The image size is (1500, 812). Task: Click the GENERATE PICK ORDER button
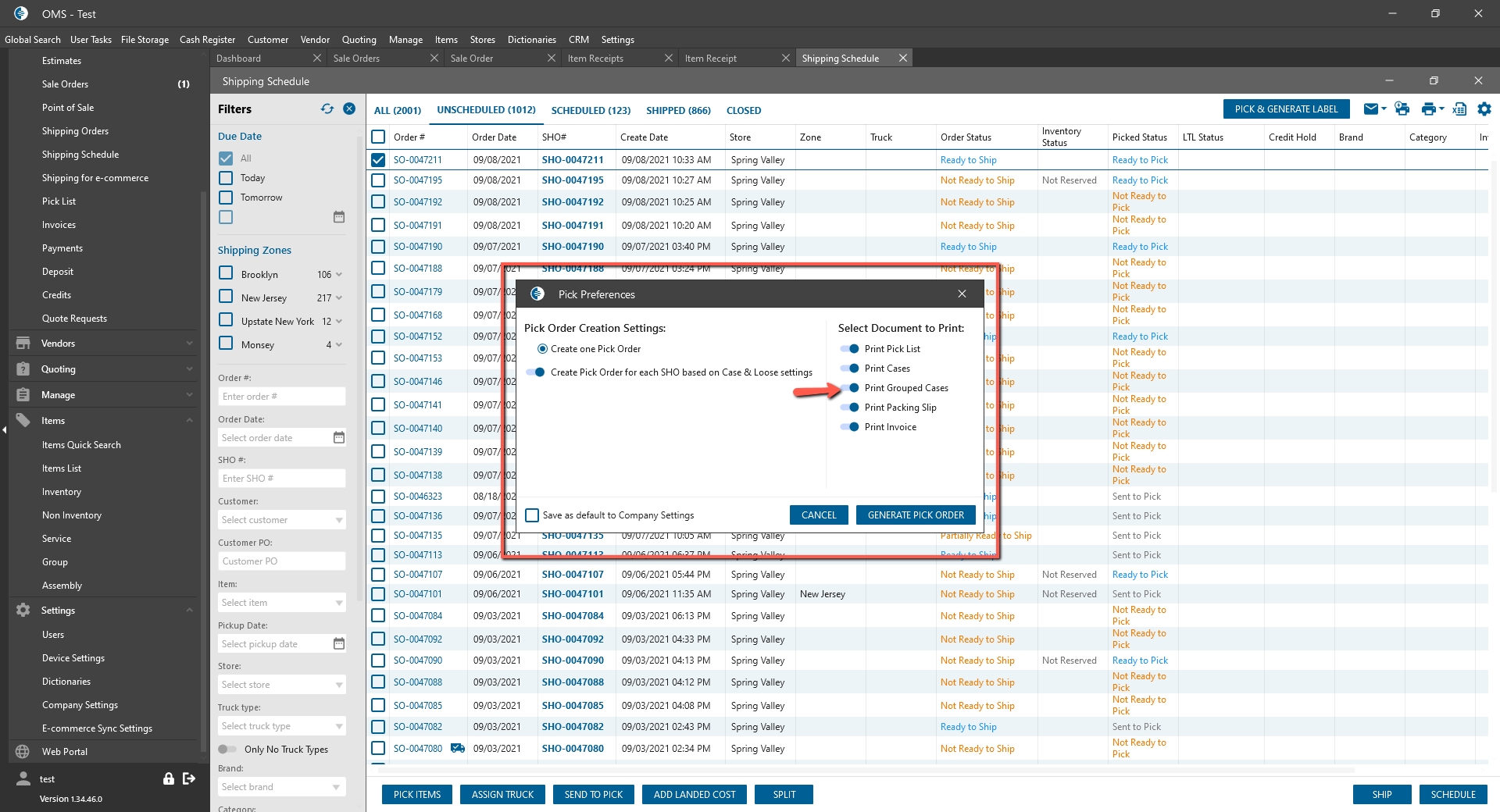click(x=916, y=515)
